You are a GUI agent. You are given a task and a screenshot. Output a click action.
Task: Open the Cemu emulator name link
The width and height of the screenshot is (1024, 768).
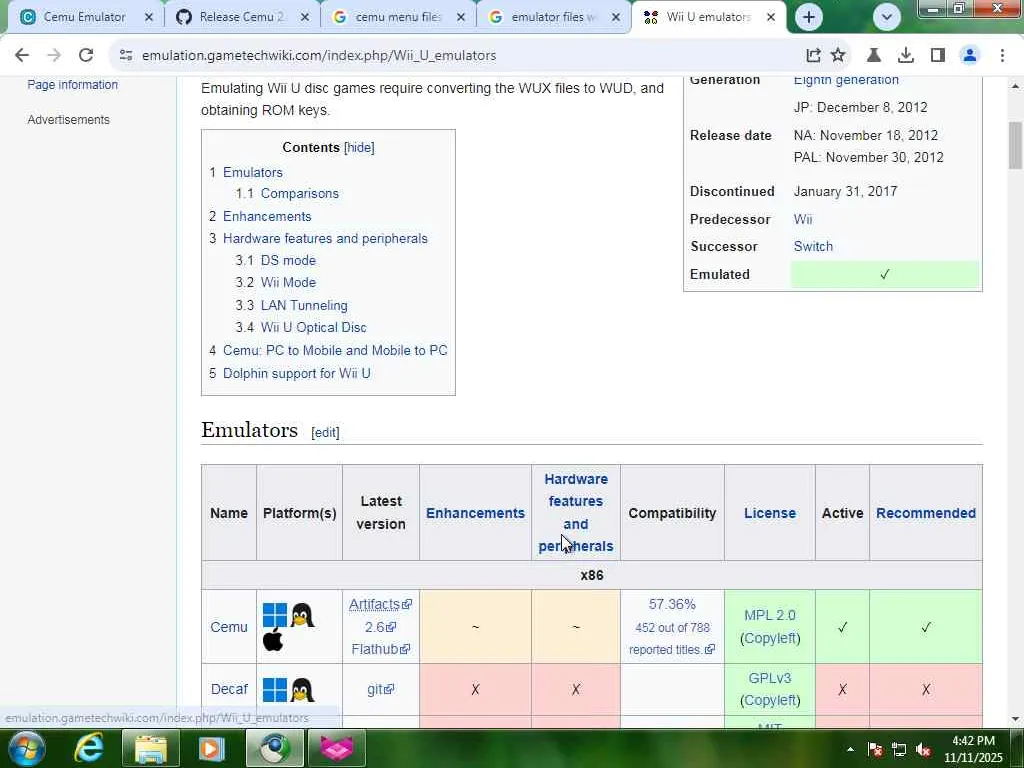pos(229,627)
